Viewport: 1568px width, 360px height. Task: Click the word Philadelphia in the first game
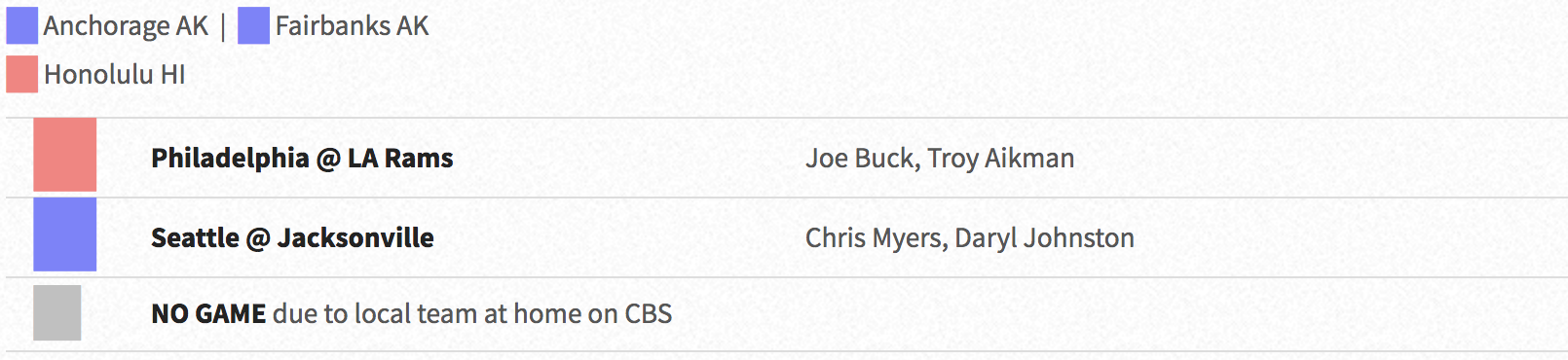click(230, 159)
